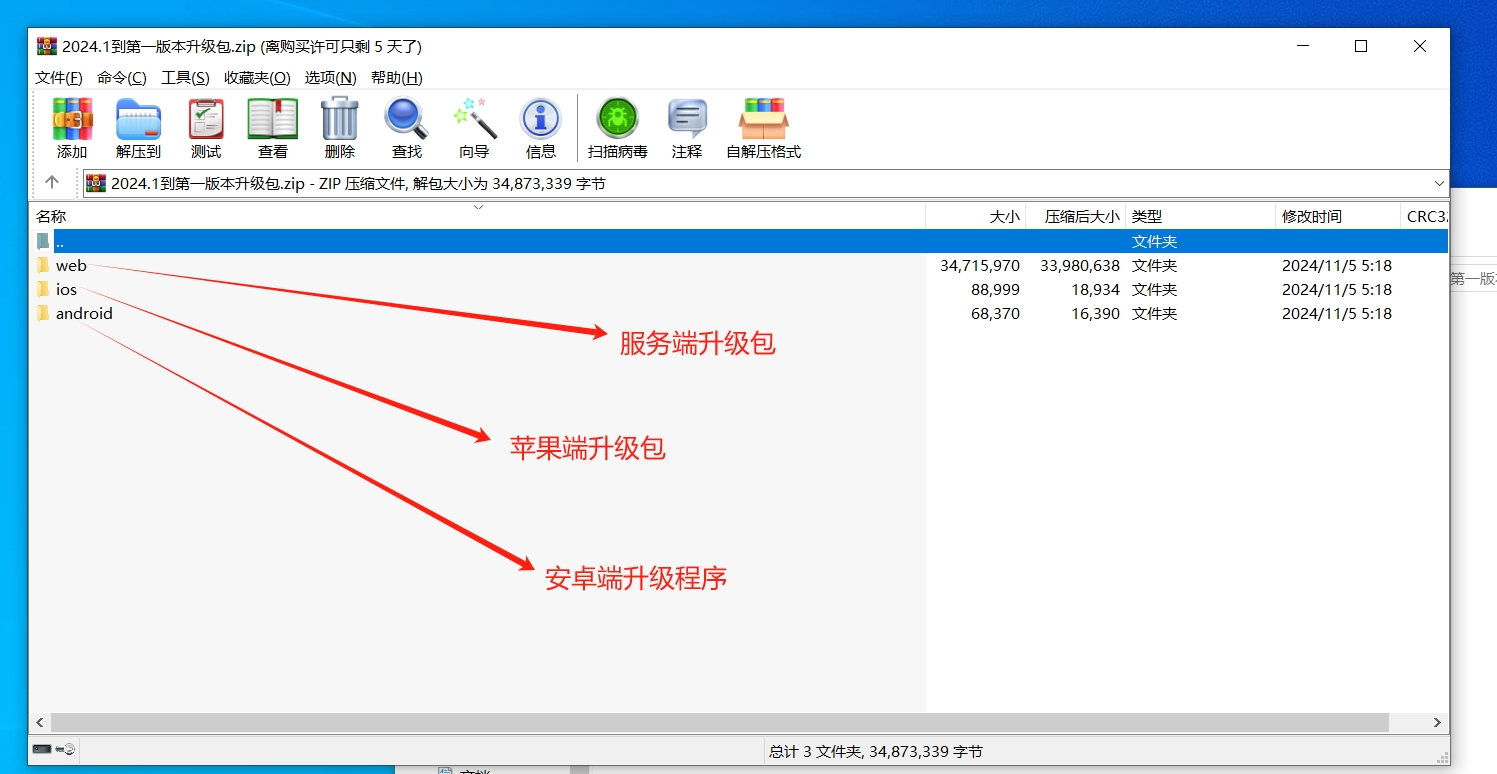Sort by the 名称 column header
1497x774 pixels.
(x=477, y=216)
